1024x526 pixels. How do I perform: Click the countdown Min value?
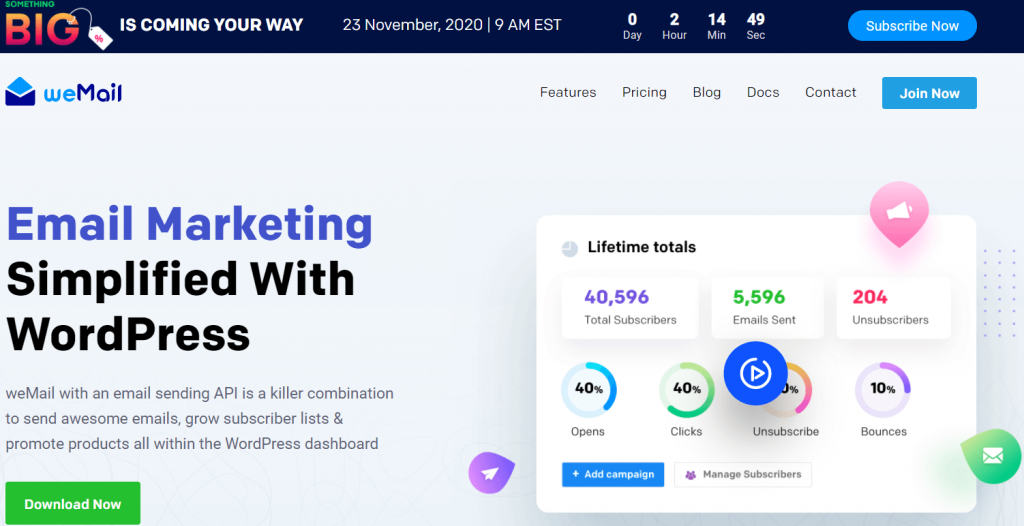[x=716, y=19]
